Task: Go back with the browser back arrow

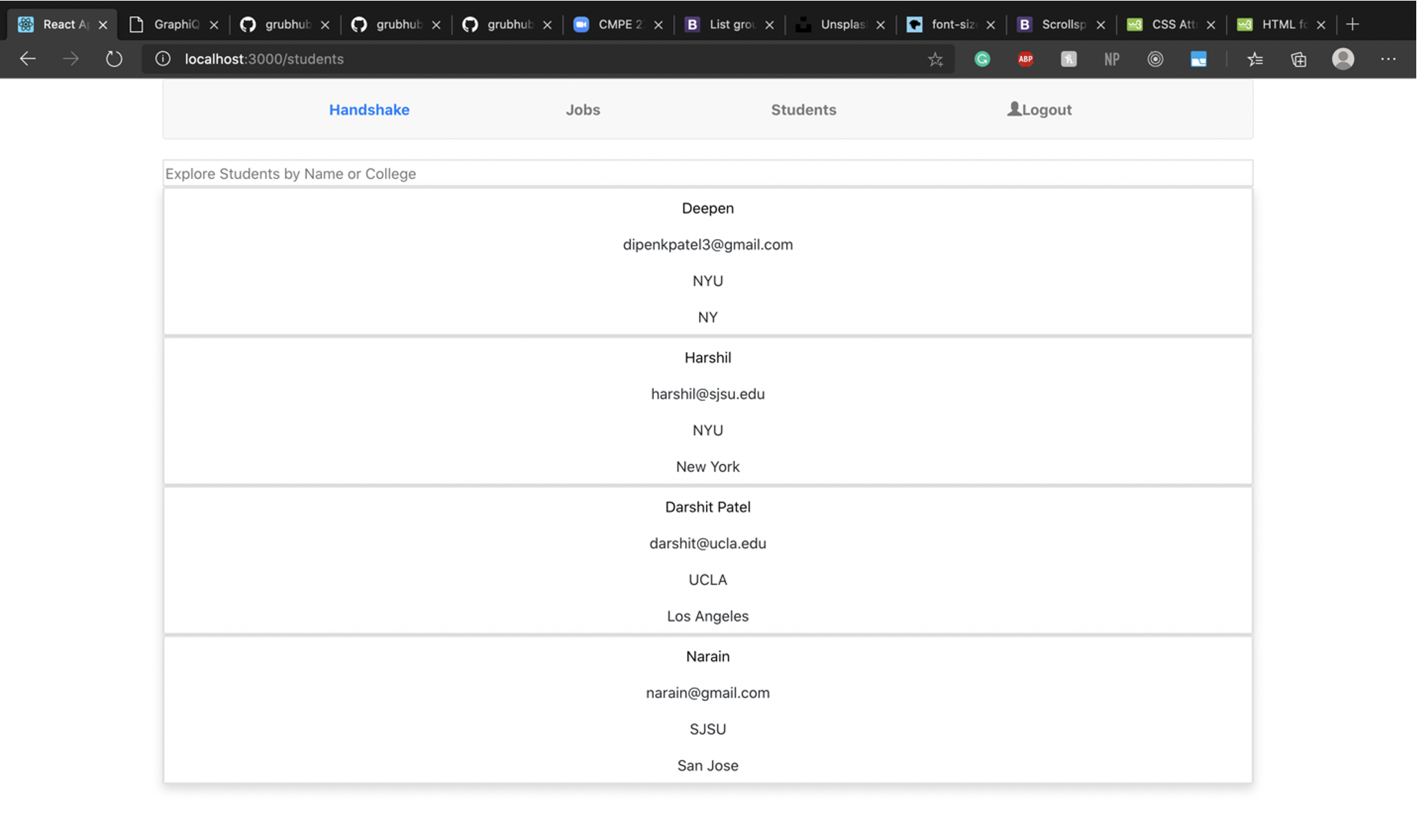Action: point(28,59)
